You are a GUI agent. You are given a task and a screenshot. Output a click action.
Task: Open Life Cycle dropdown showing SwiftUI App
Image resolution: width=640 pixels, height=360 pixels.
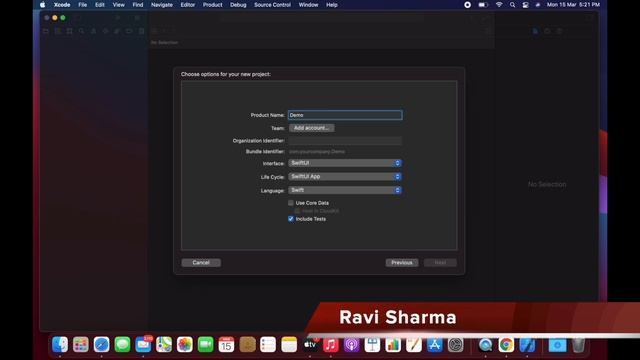click(x=345, y=176)
